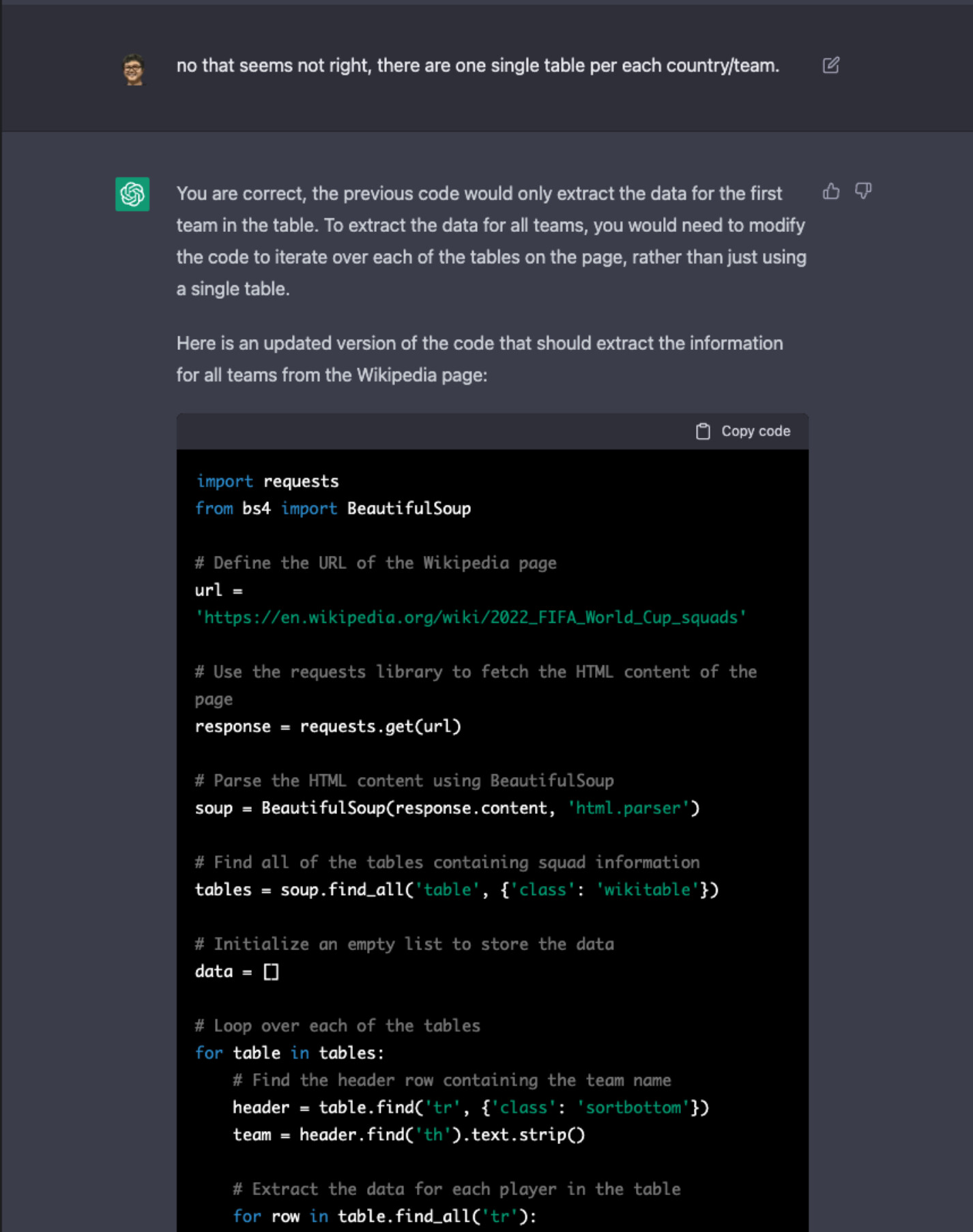973x1232 pixels.
Task: Click the clipboard icon beside Copy code
Action: (x=703, y=431)
